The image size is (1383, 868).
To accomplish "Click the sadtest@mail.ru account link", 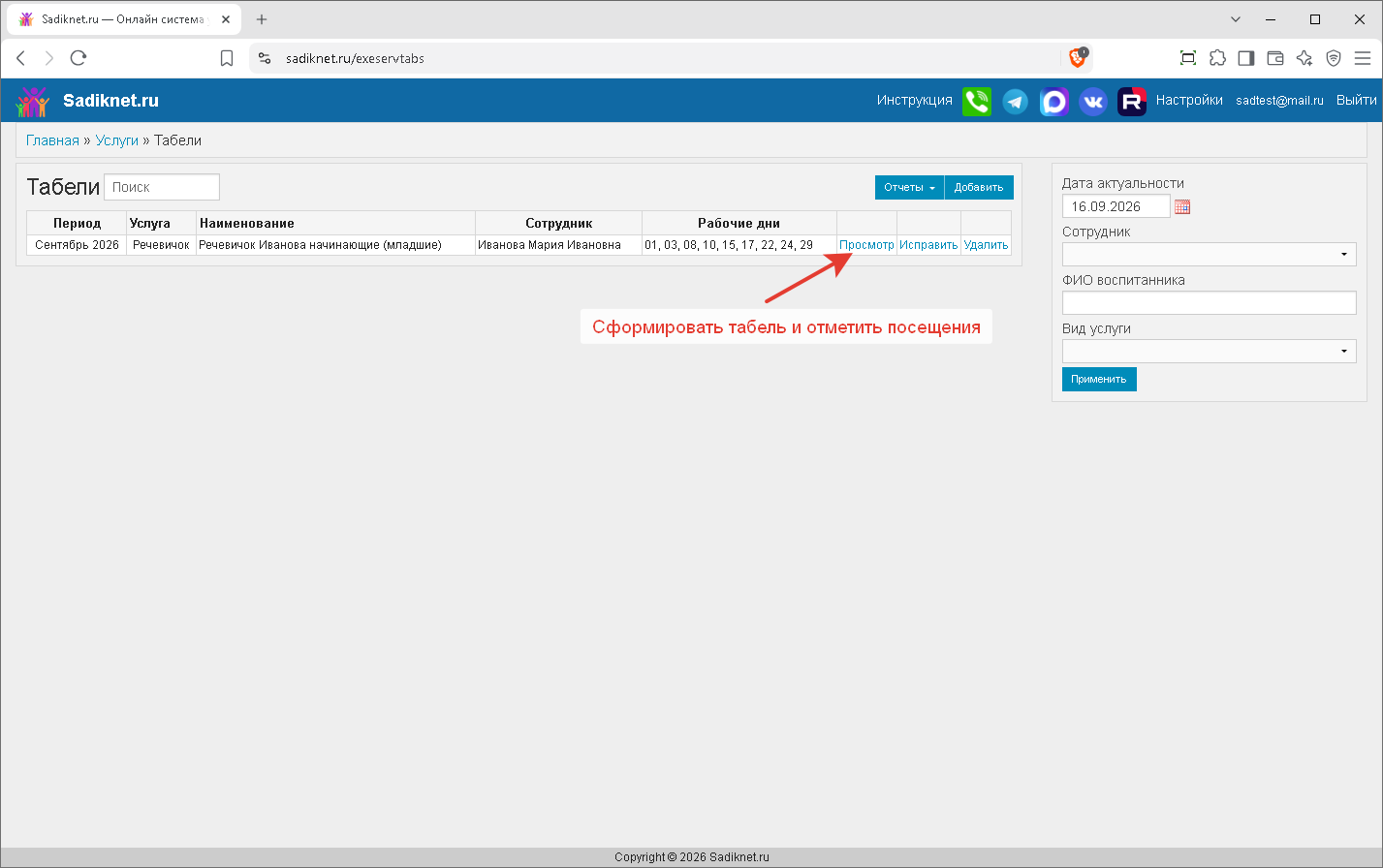I will (1279, 101).
